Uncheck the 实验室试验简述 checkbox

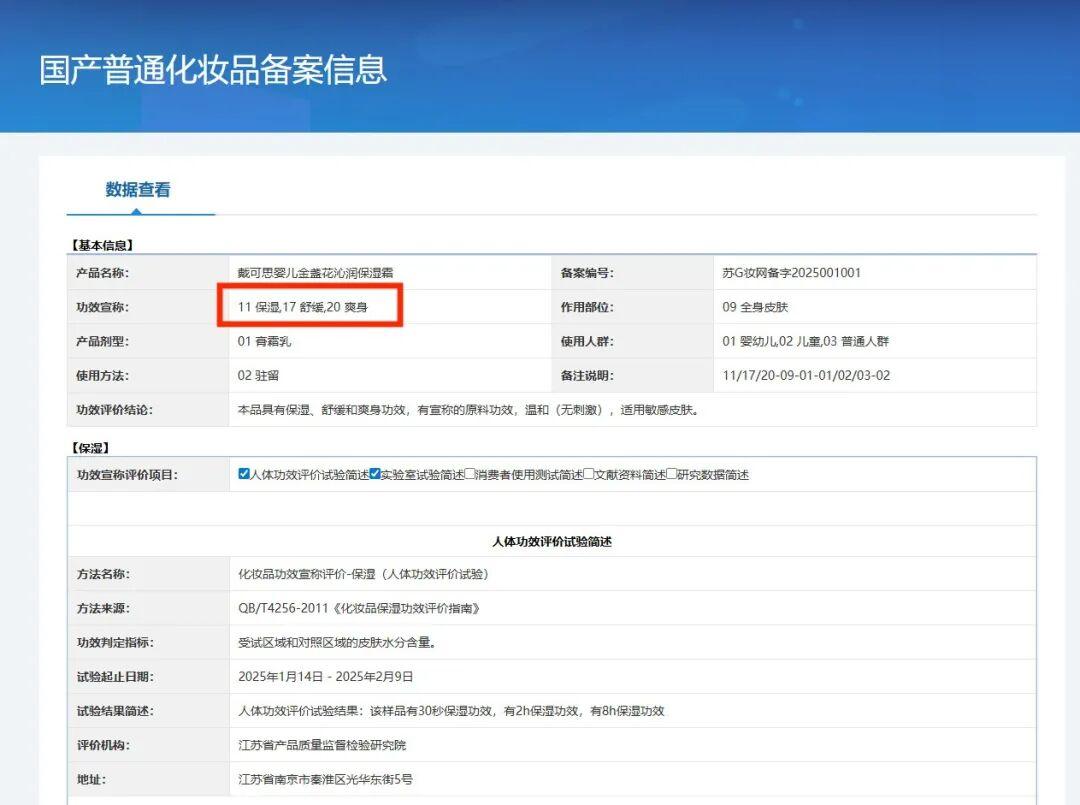(x=375, y=474)
